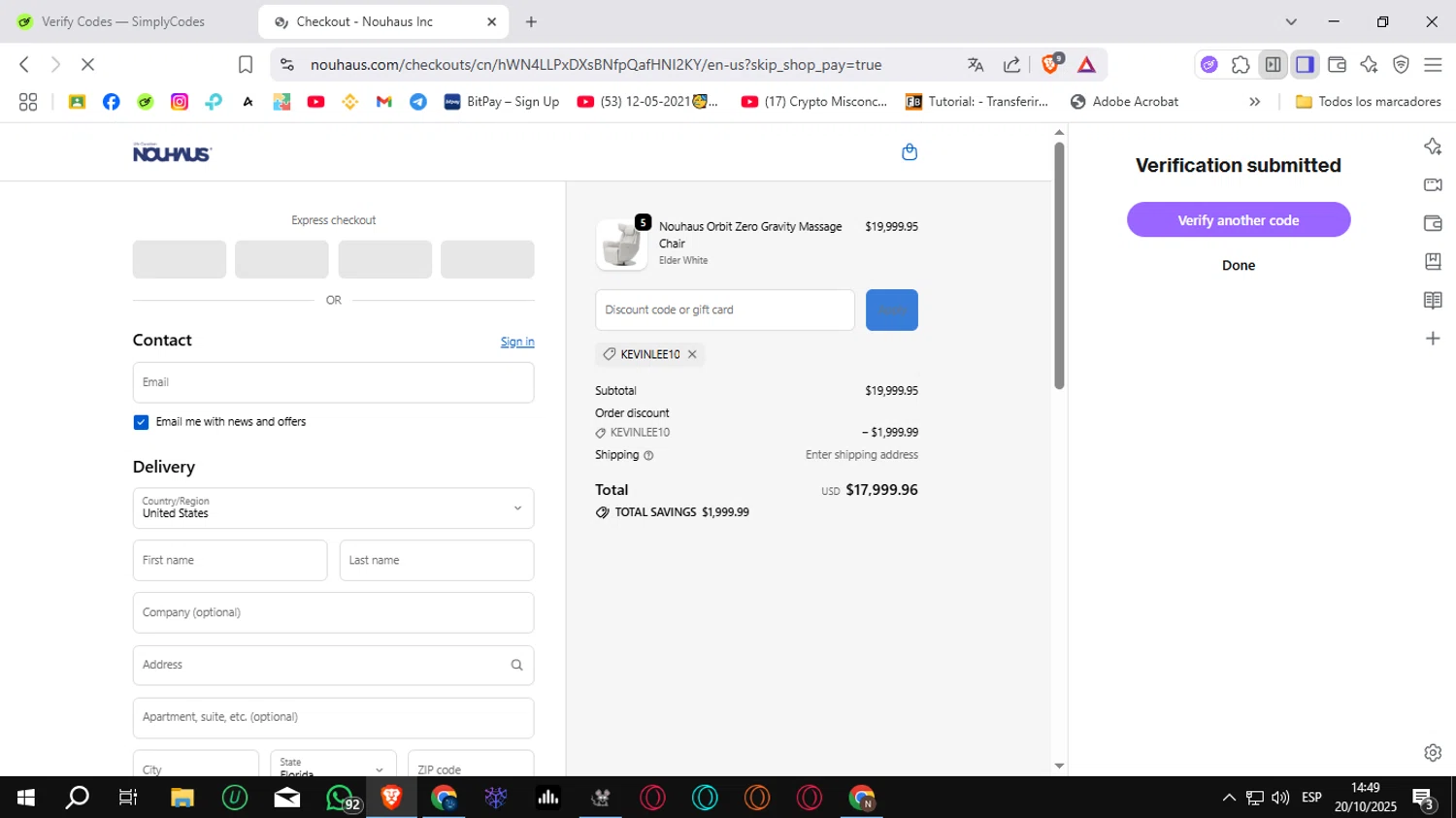
Task: Open the Windows Start menu
Action: [26, 798]
